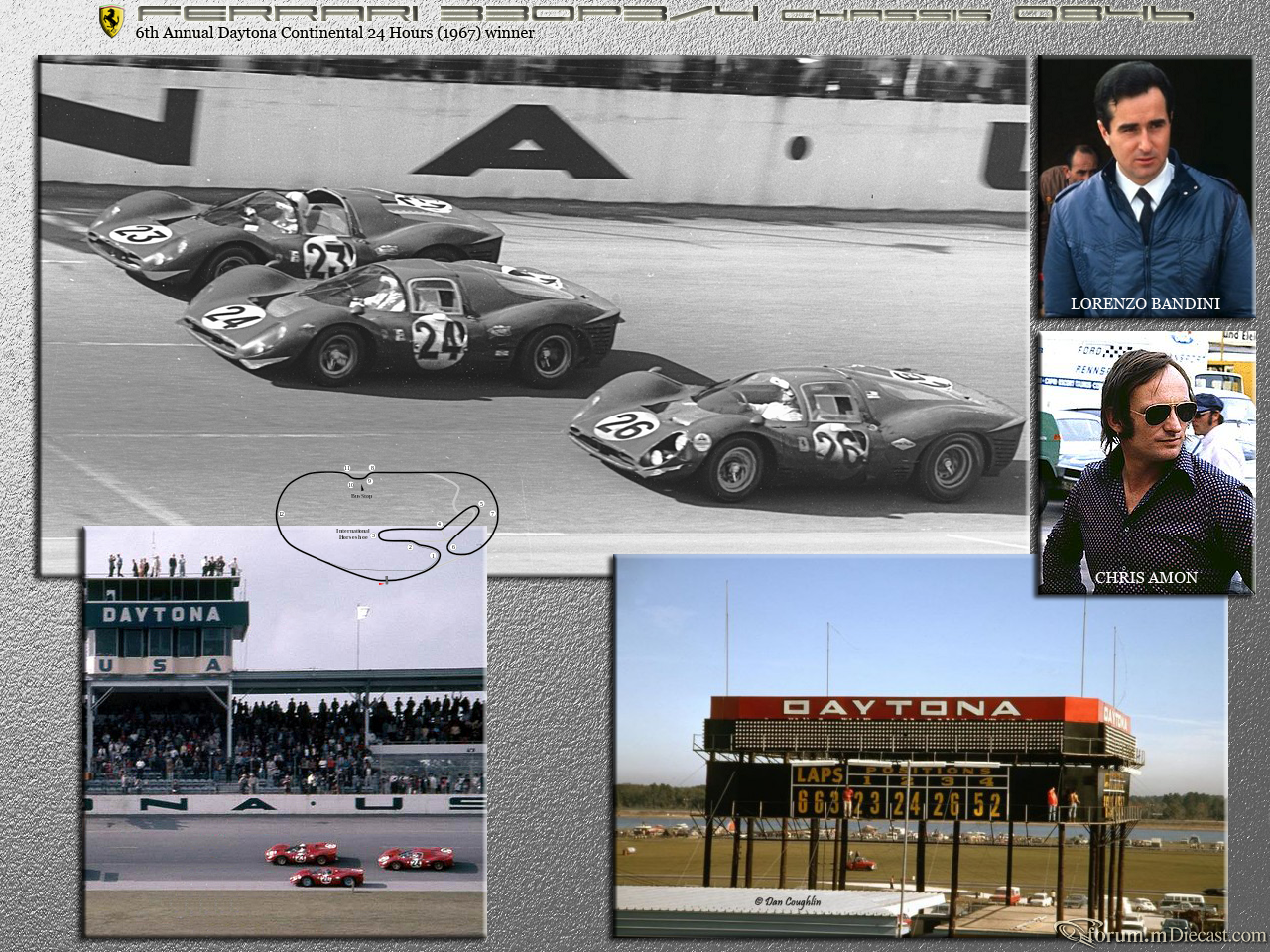Click the 'LORENZO BANDINI' caption
The image size is (1270, 952).
[1145, 303]
